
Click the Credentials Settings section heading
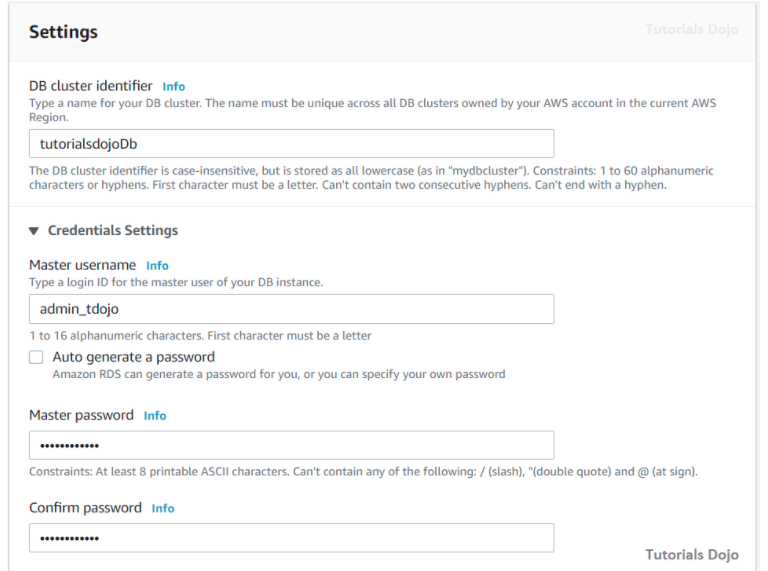(x=112, y=231)
